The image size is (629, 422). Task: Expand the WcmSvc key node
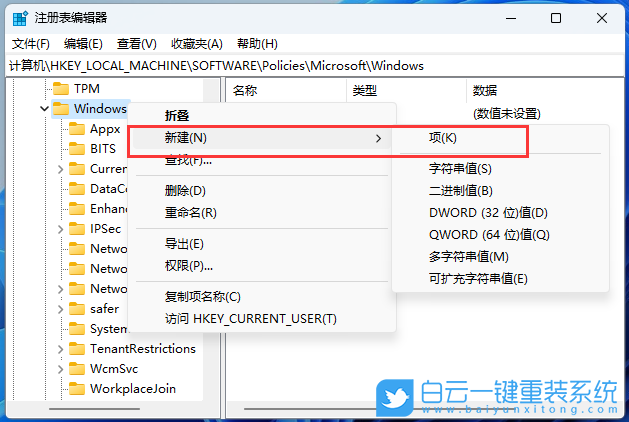click(x=61, y=369)
